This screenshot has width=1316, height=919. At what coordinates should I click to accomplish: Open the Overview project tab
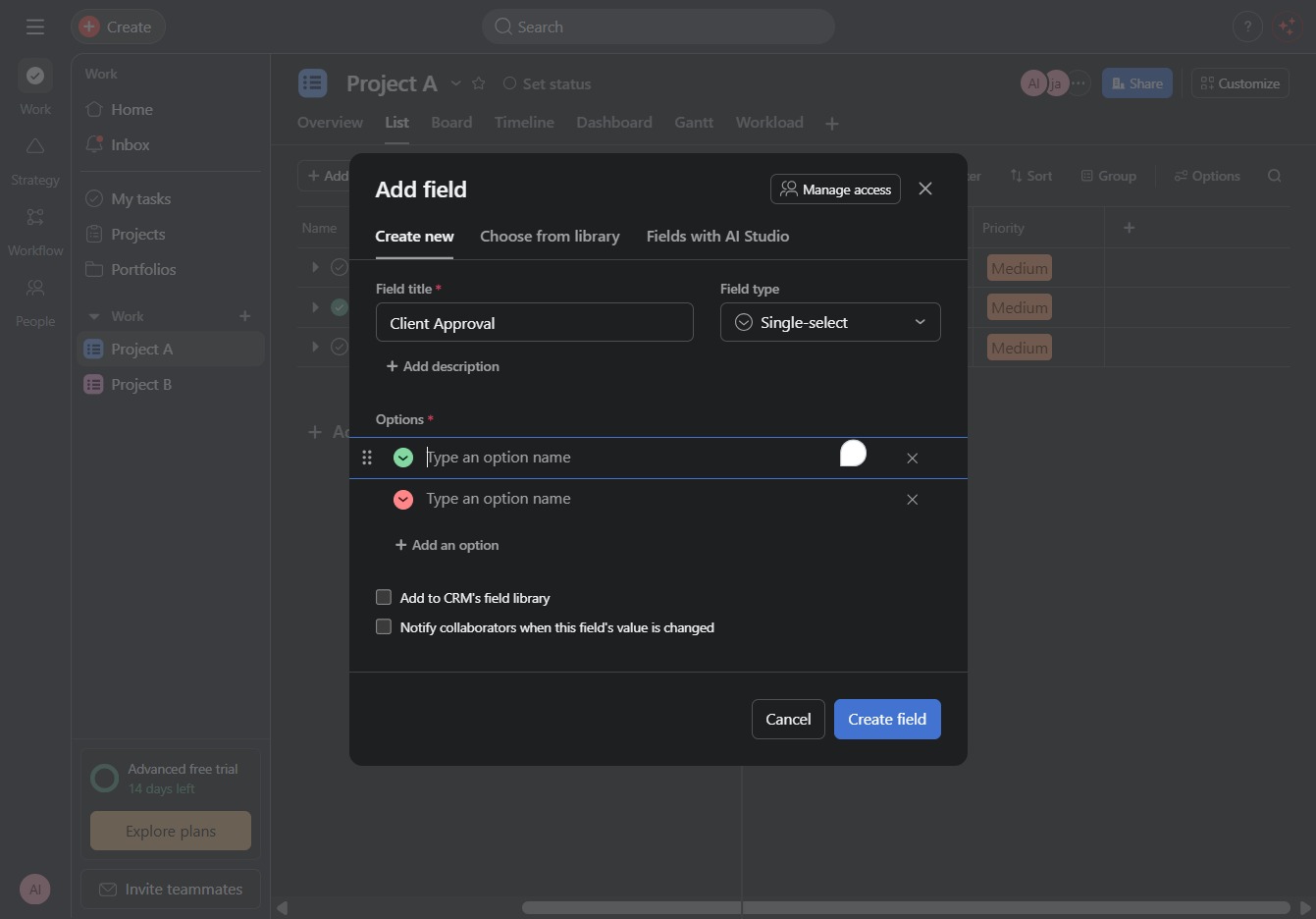[x=330, y=122]
